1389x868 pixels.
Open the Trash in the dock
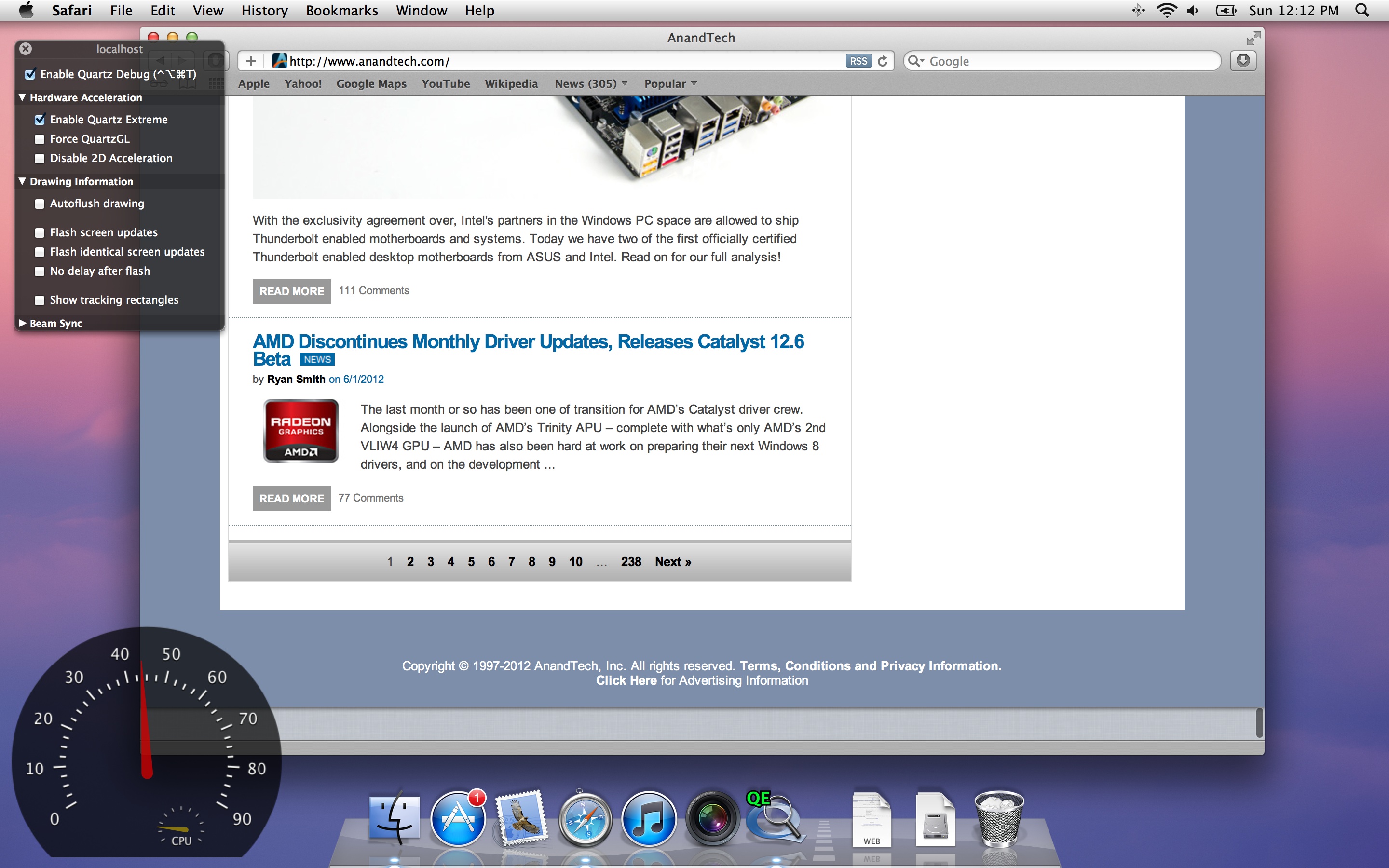999,819
